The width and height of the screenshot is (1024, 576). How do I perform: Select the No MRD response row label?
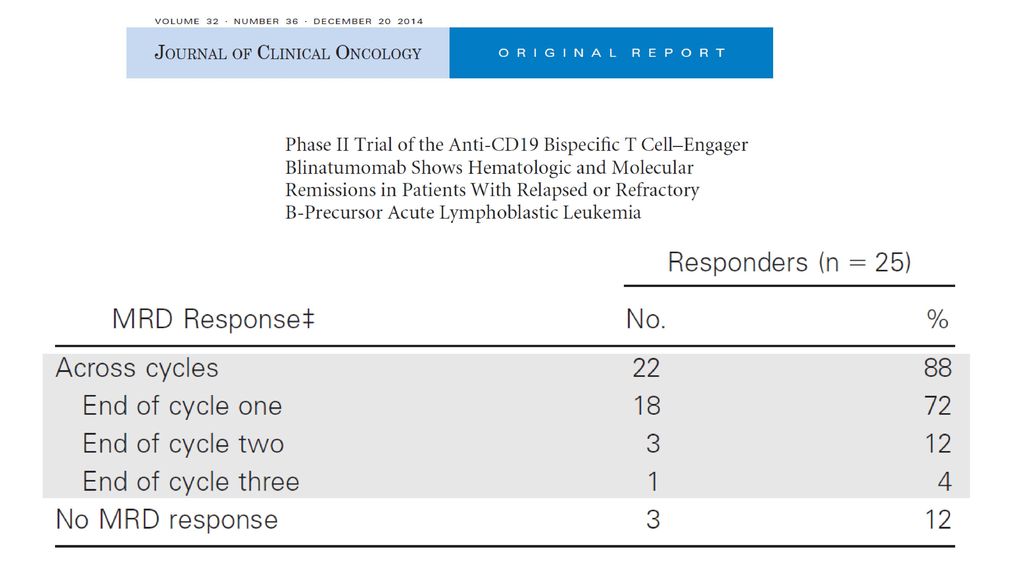pos(167,520)
